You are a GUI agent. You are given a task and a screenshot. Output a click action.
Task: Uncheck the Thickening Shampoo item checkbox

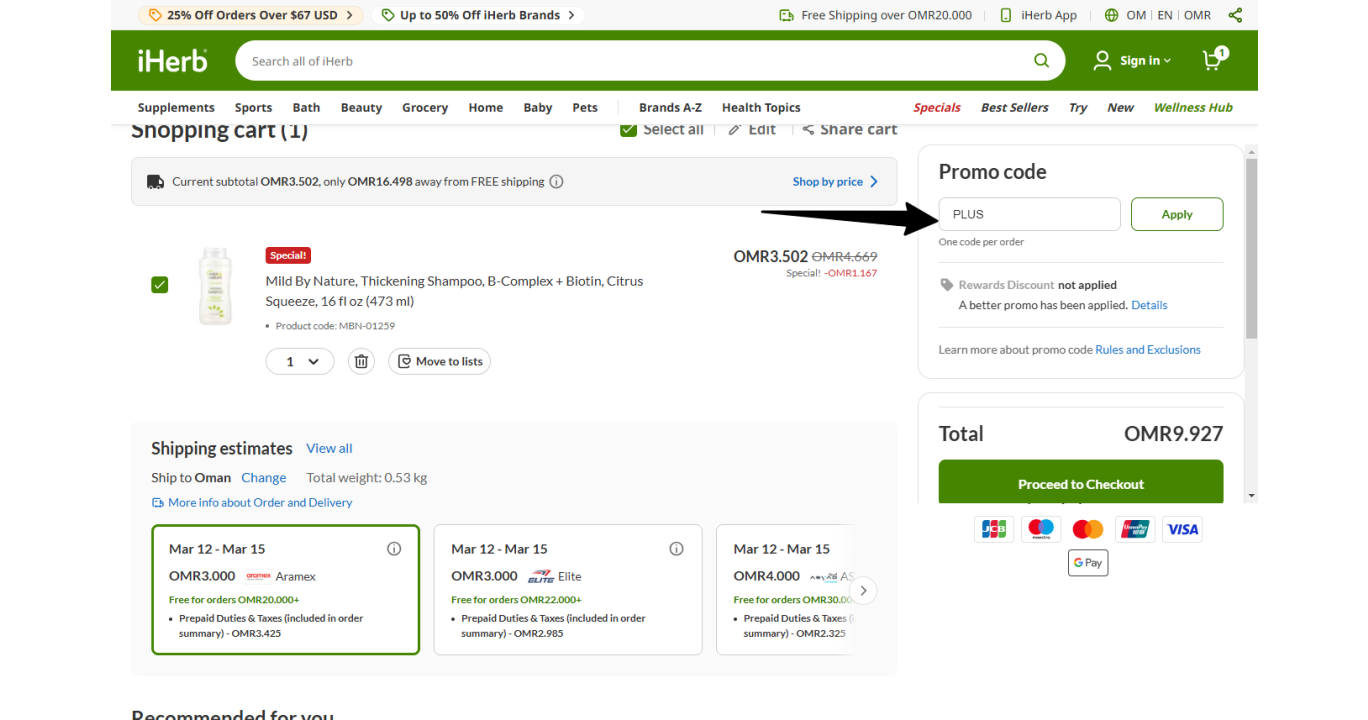point(160,285)
